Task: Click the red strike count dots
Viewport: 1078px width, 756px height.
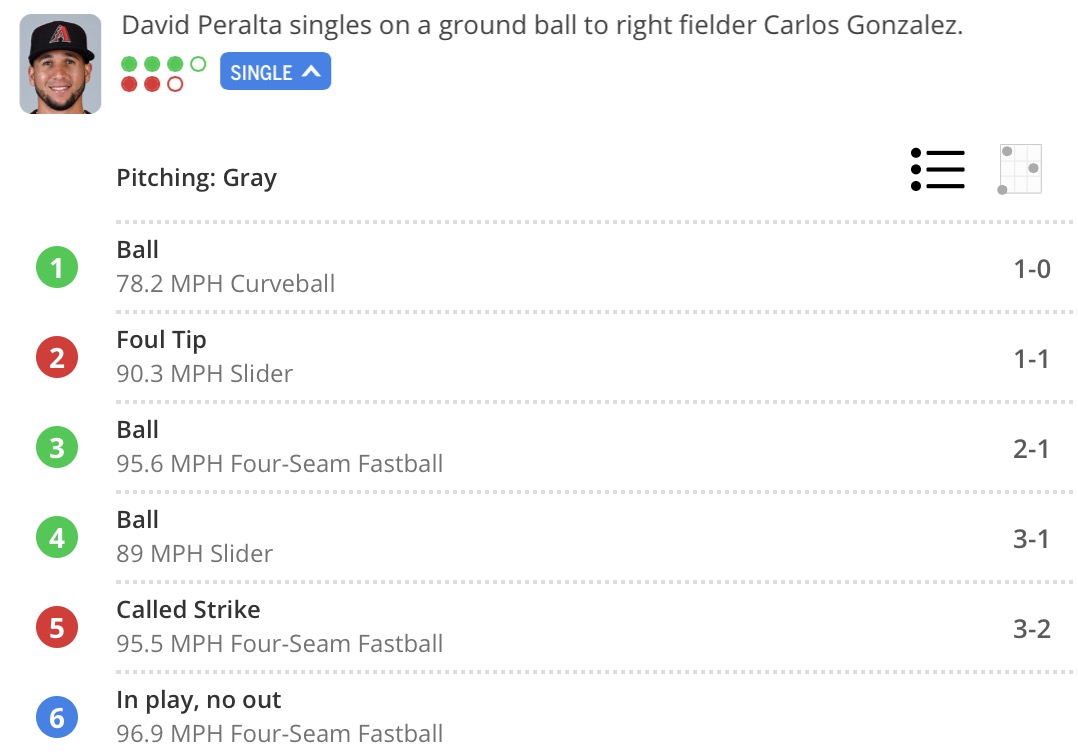Action: pyautogui.click(x=152, y=85)
